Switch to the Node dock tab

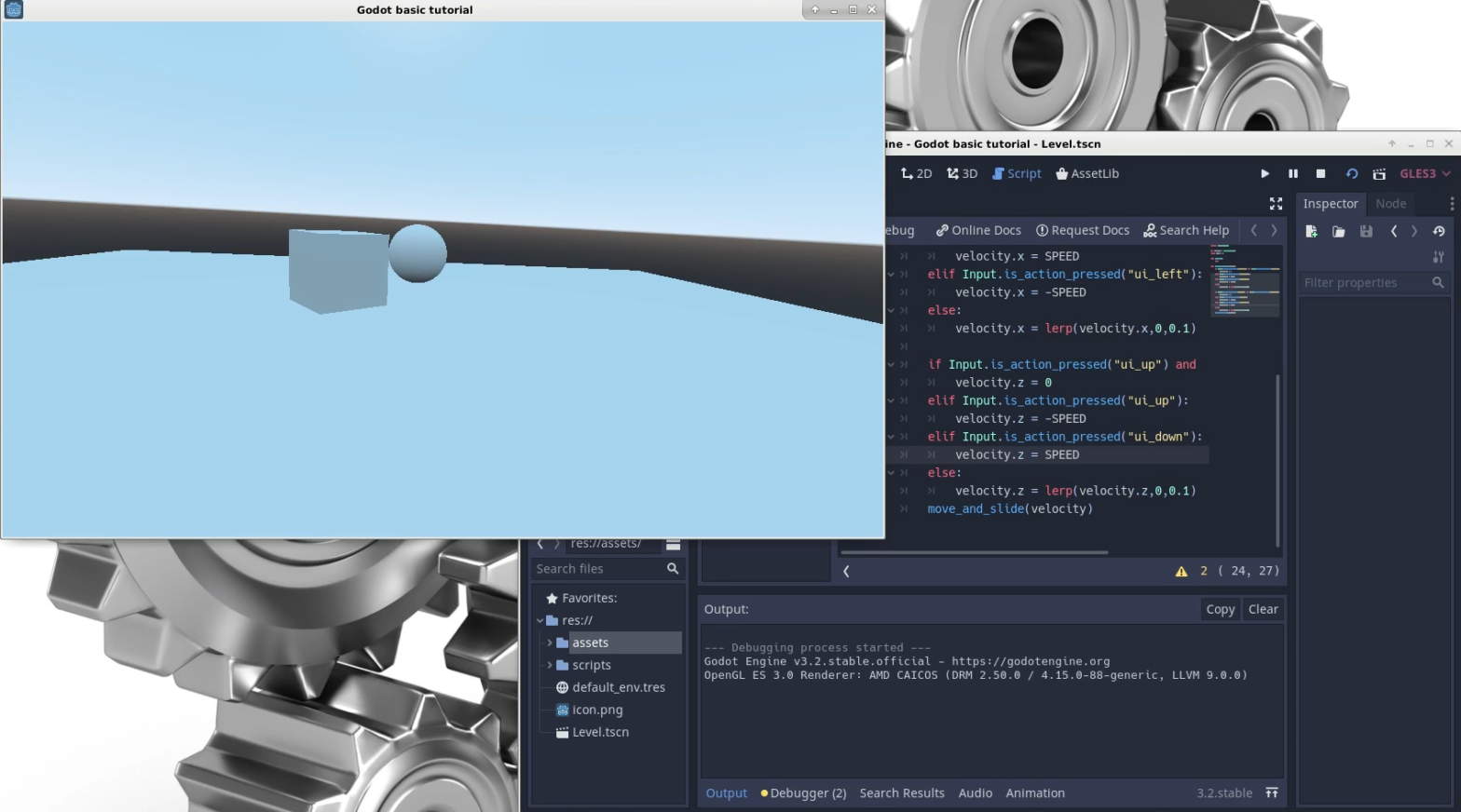point(1390,204)
